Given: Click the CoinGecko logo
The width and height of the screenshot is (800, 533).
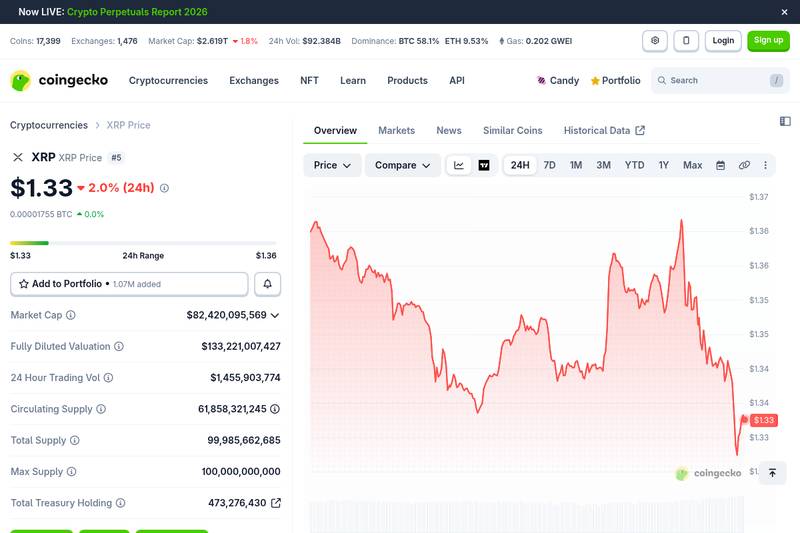Looking at the screenshot, I should (59, 80).
